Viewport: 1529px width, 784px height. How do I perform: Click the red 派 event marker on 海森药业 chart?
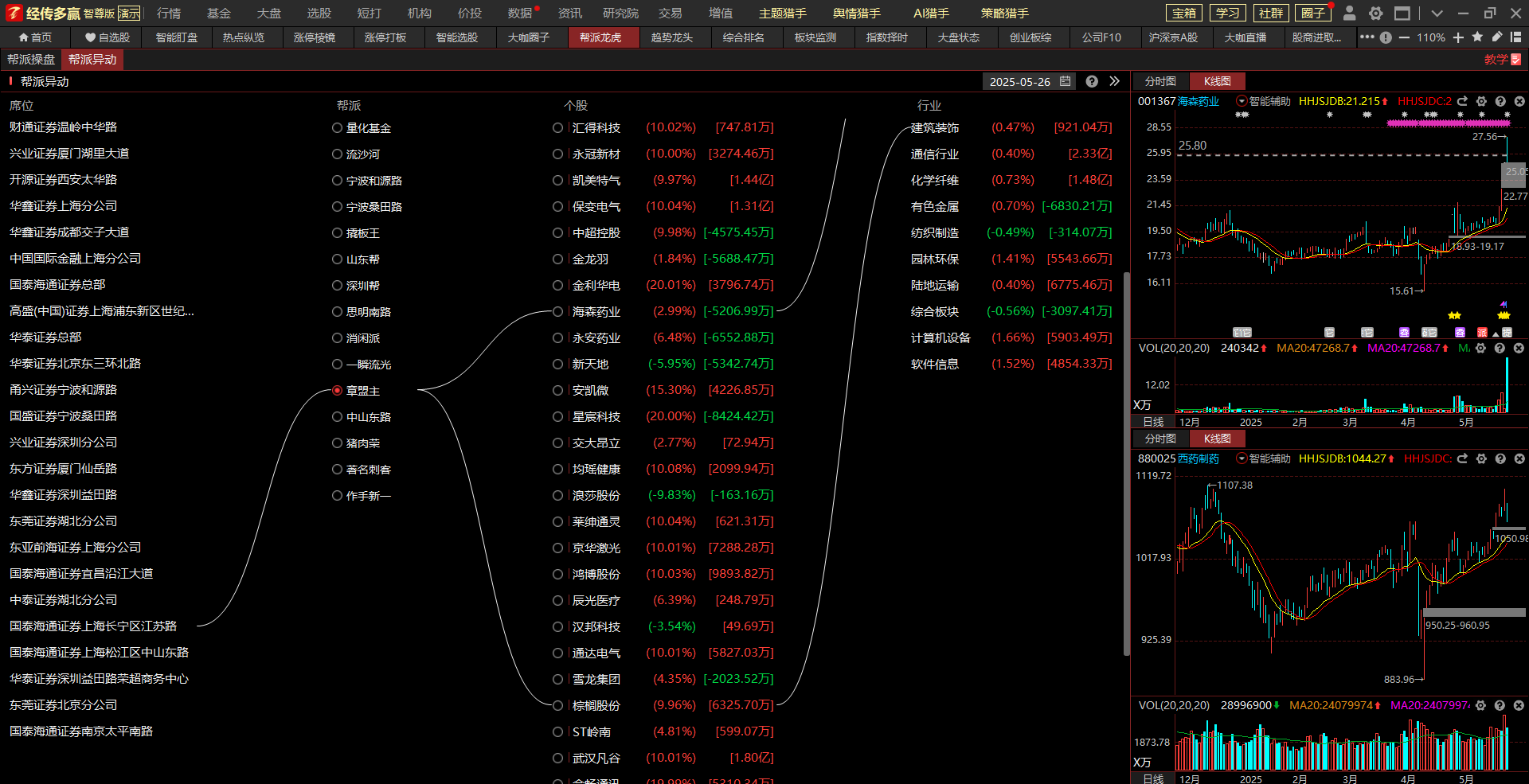(x=1482, y=332)
